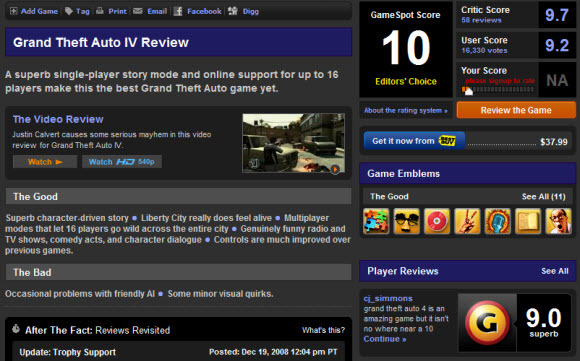Click the User Score 9.2 value
The height and width of the screenshot is (361, 580).
557,45
